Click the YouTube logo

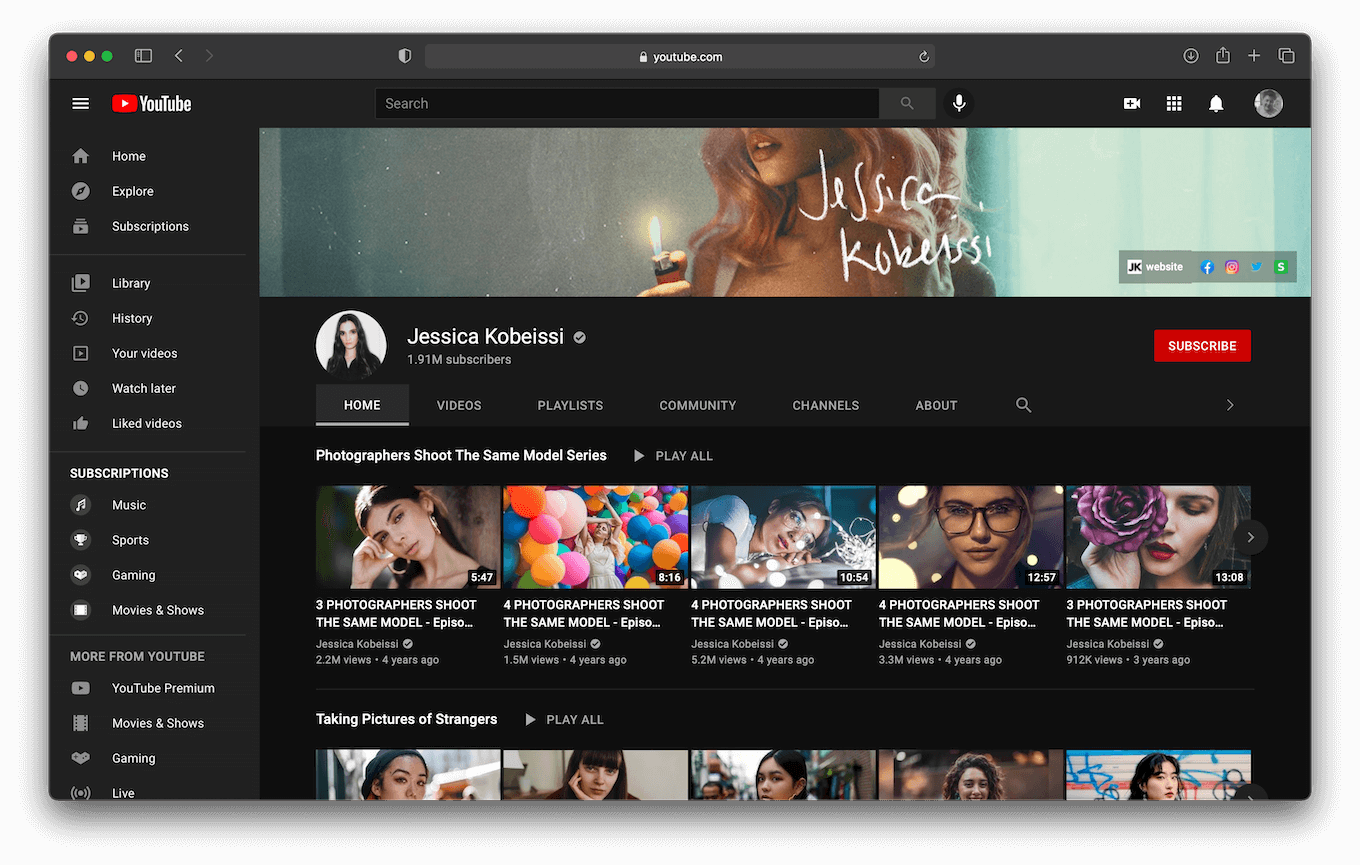click(x=151, y=104)
